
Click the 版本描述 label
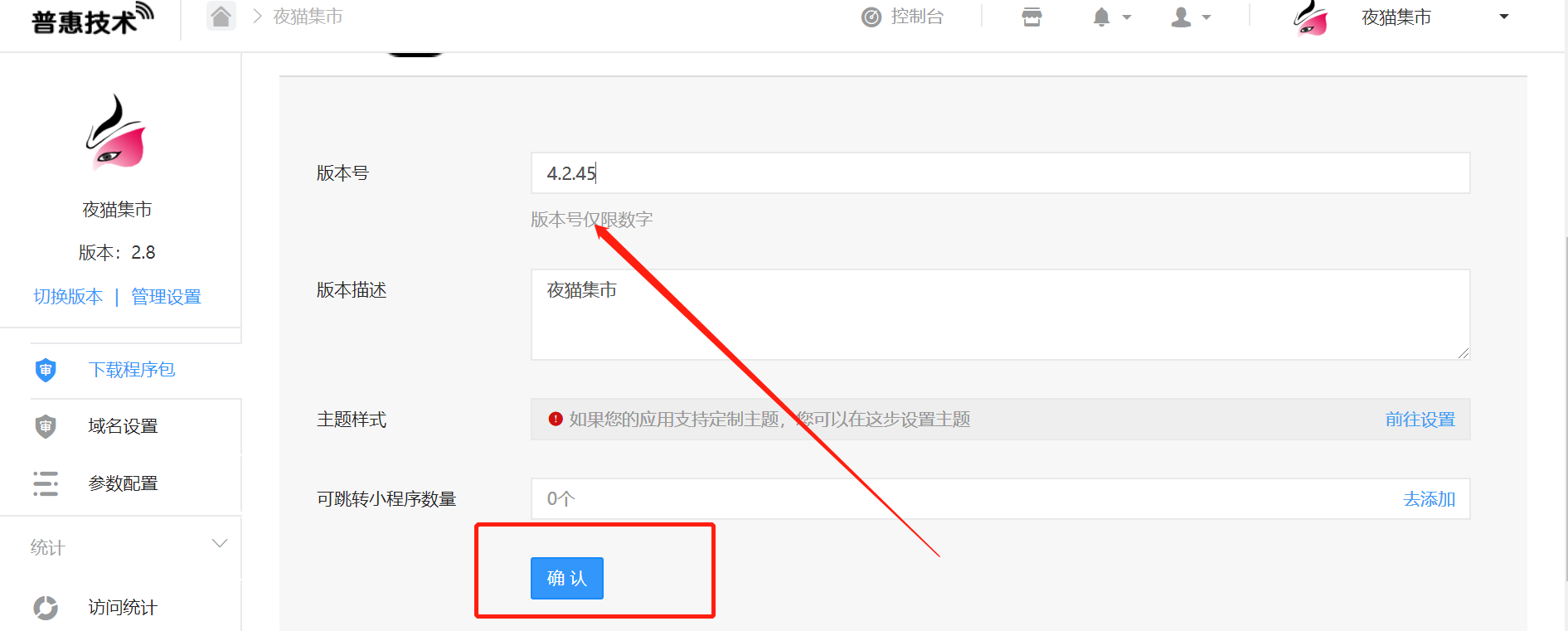tap(352, 290)
